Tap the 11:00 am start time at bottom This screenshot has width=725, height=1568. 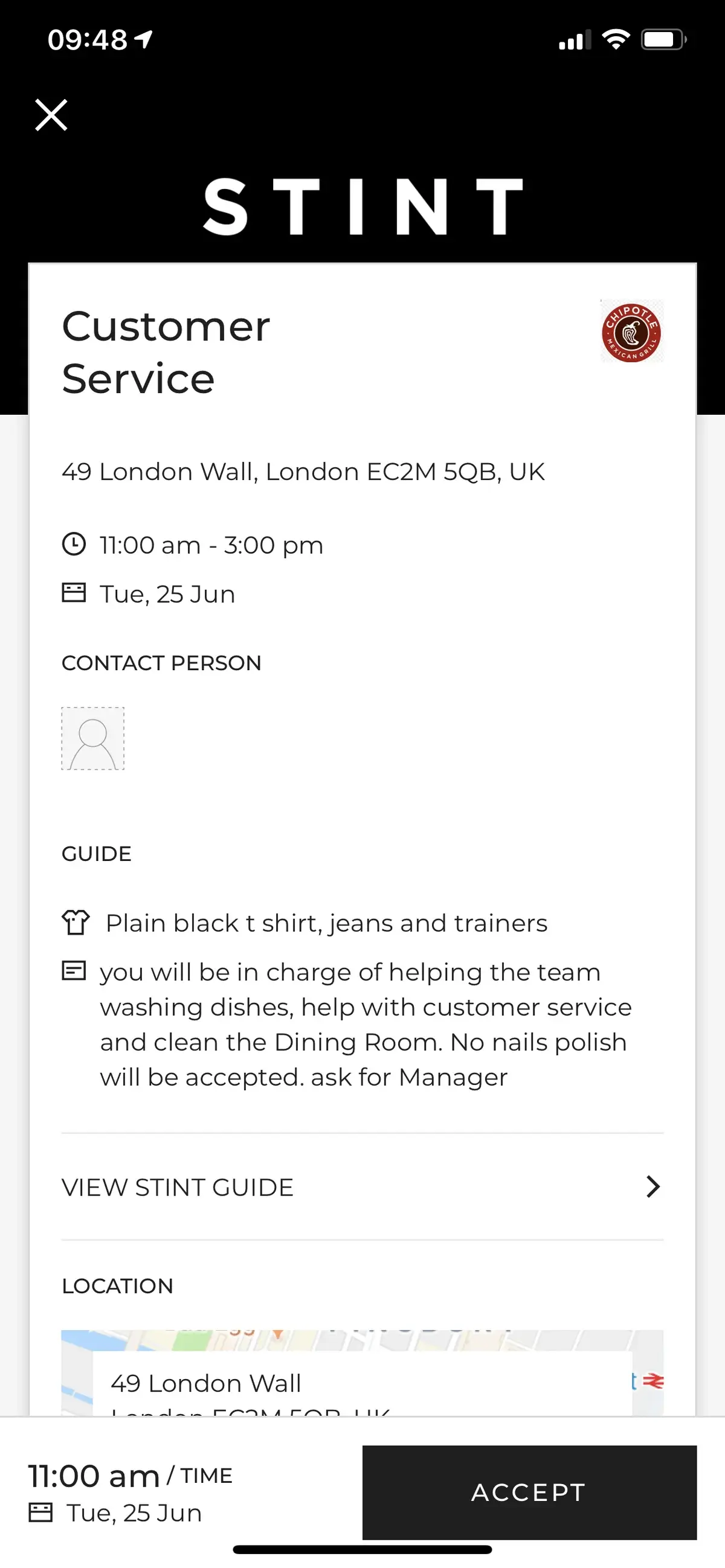click(x=94, y=1476)
